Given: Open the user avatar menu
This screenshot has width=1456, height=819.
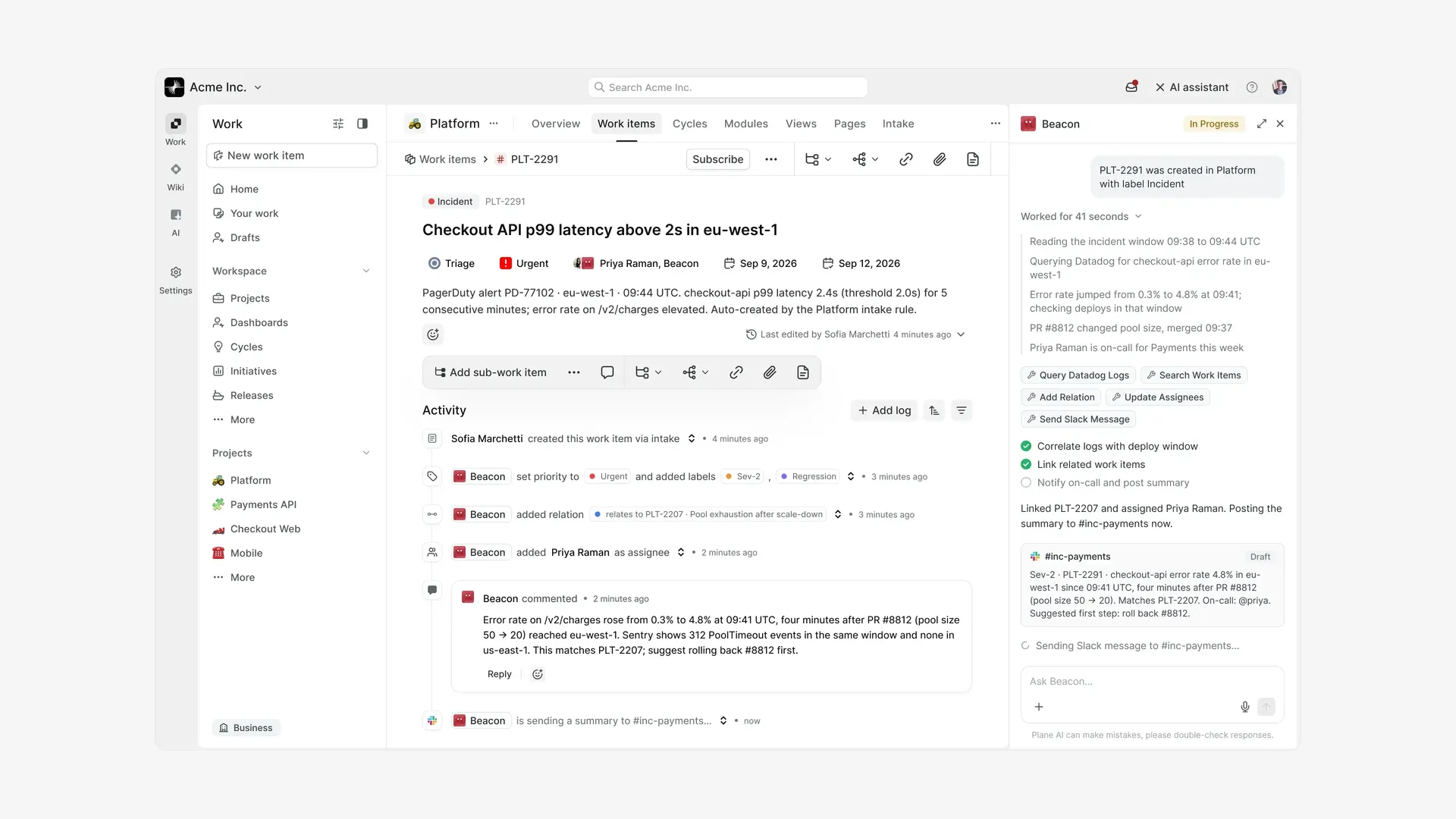Looking at the screenshot, I should 1279,87.
